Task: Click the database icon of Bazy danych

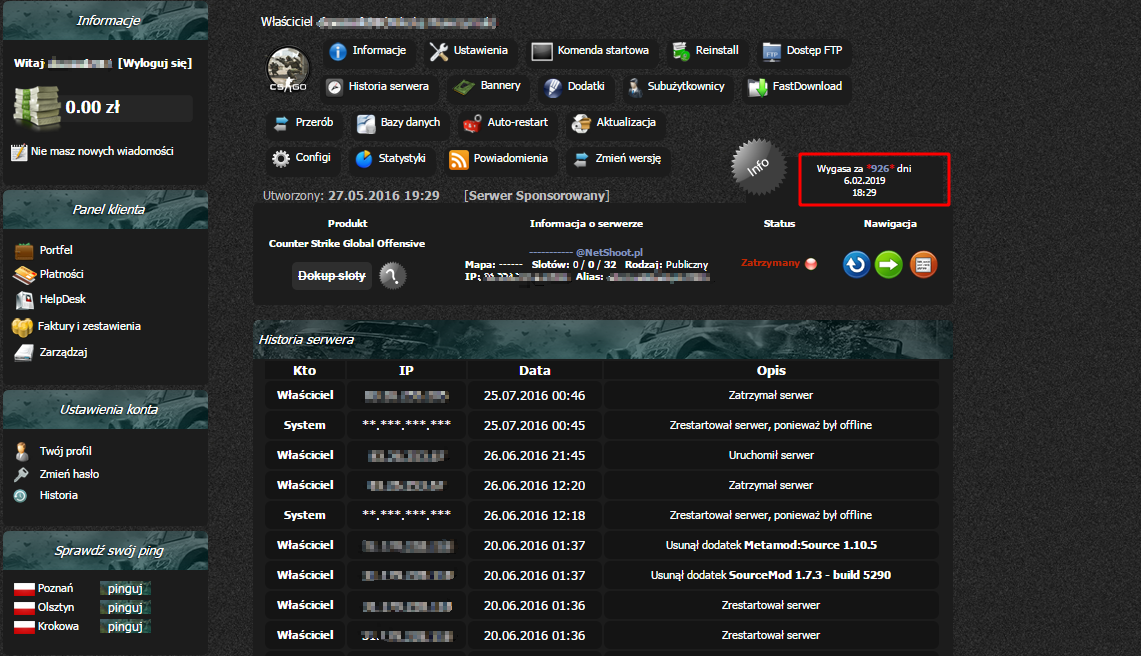Action: click(366, 124)
